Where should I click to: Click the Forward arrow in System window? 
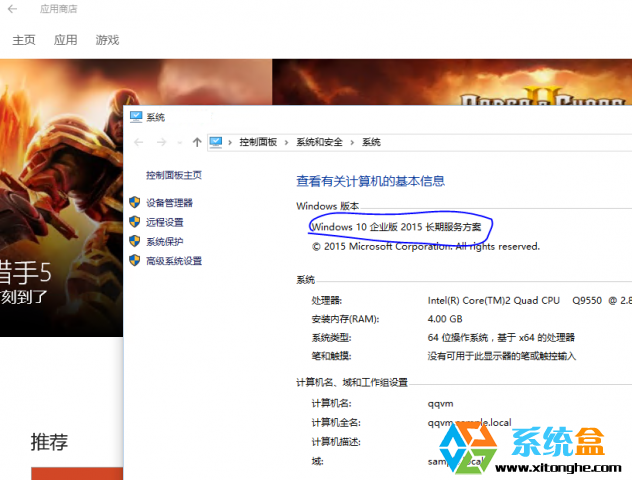(x=162, y=142)
